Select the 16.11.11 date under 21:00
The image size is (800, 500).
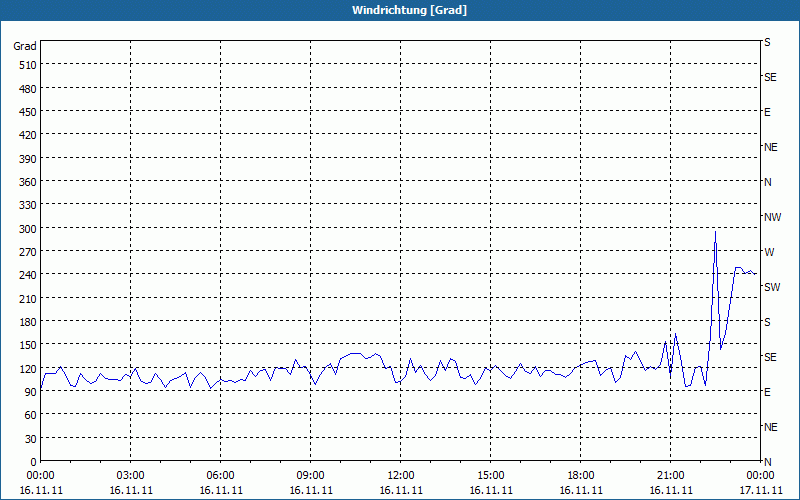pyautogui.click(x=671, y=490)
